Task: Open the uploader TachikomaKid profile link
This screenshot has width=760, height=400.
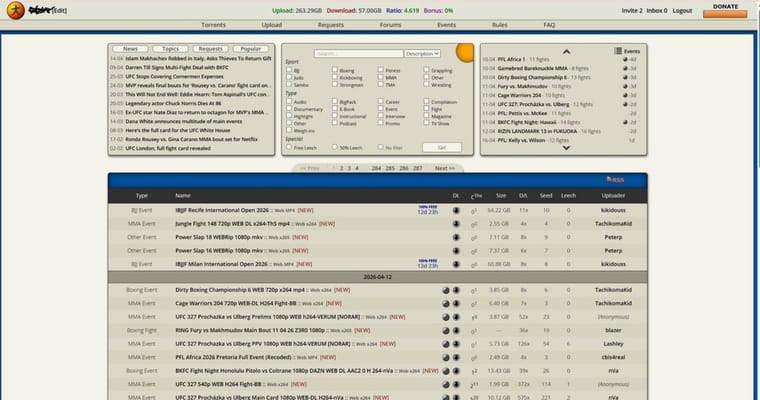Action: coord(614,225)
